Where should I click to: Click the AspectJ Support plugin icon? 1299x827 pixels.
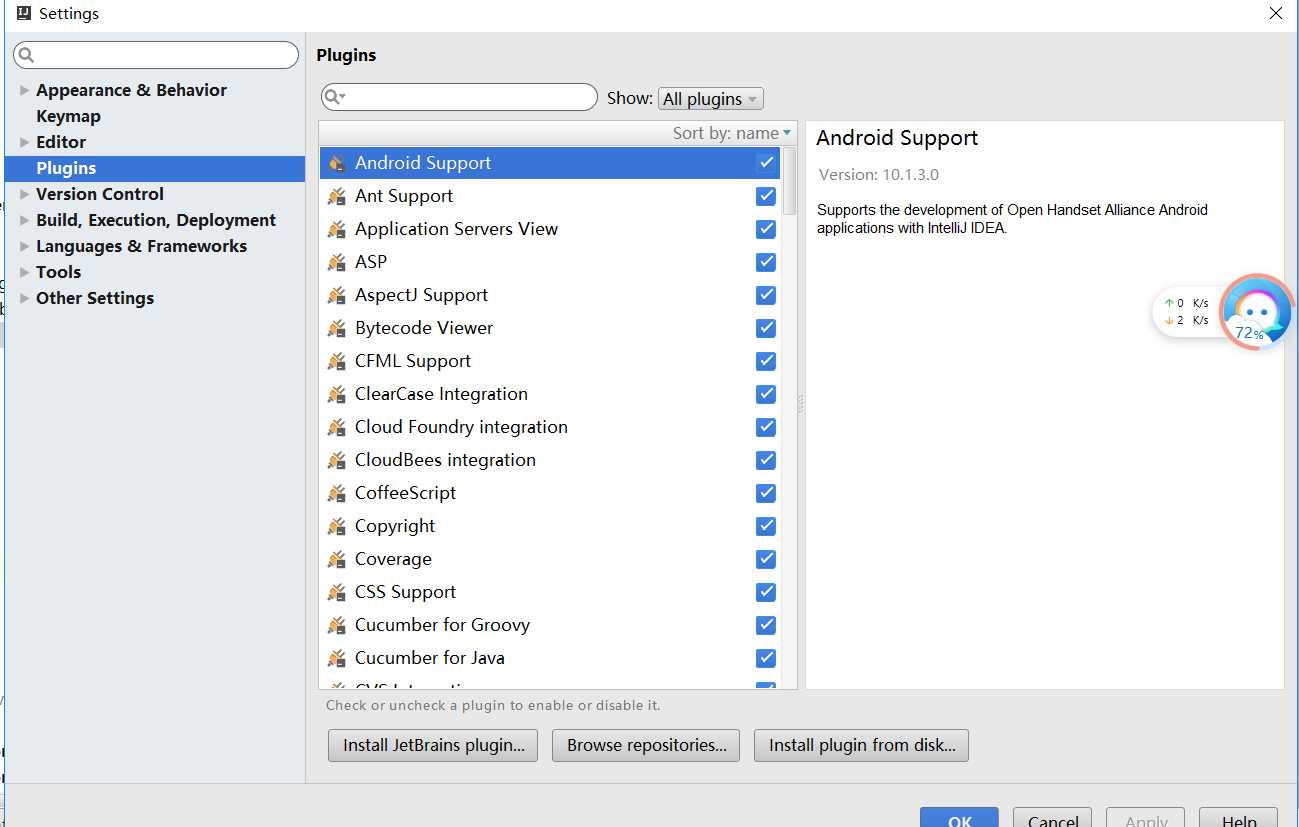point(336,295)
